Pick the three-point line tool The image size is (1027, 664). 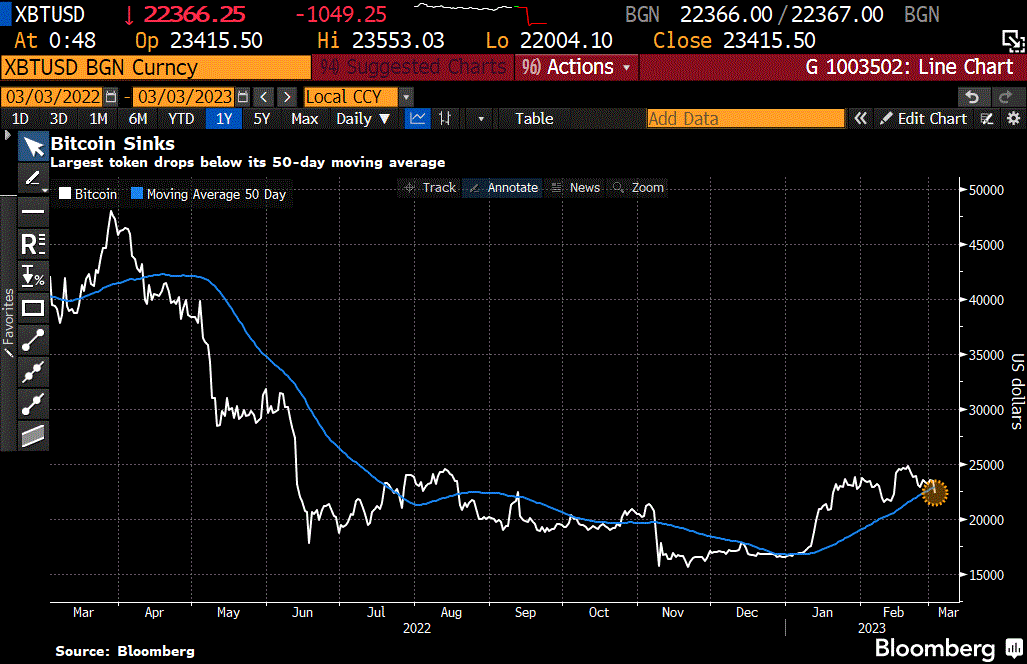(33, 372)
